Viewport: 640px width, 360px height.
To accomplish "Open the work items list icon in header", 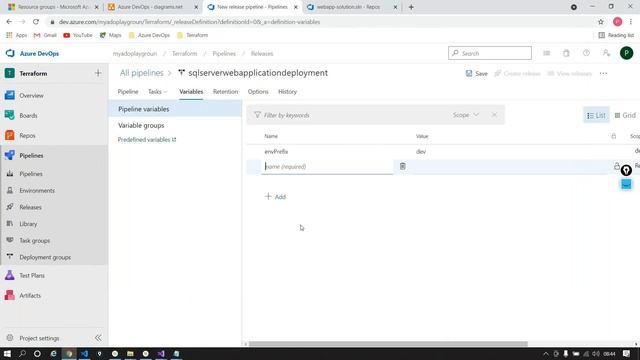I will click(547, 53).
